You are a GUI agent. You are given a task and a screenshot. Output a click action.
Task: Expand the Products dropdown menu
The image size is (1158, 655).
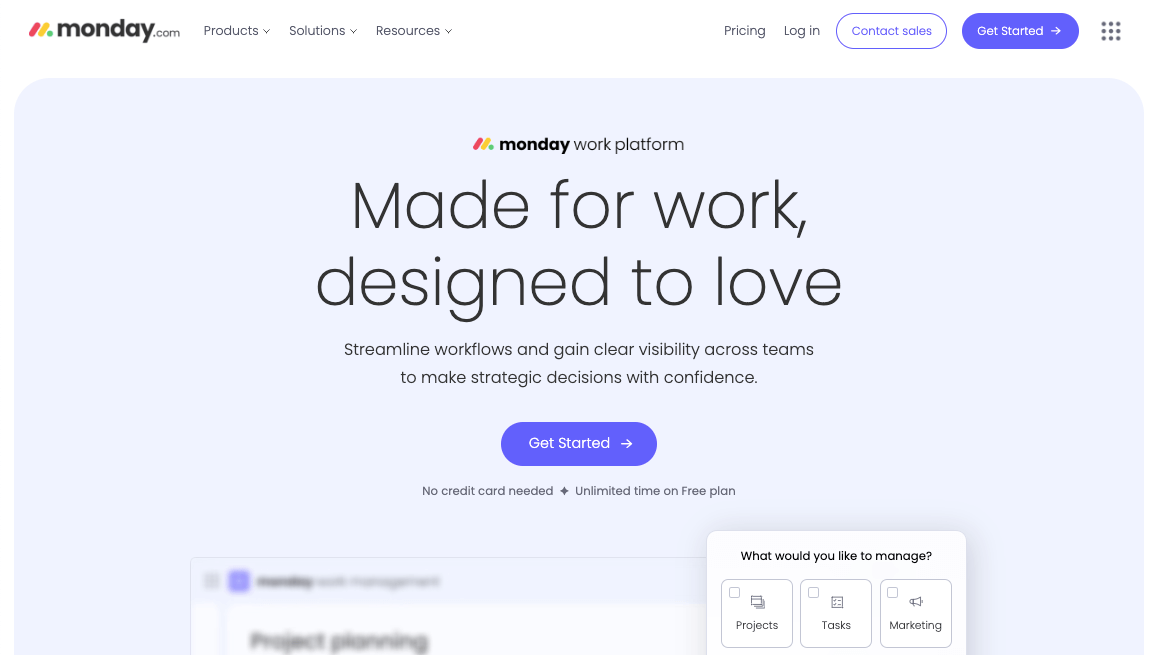237,31
